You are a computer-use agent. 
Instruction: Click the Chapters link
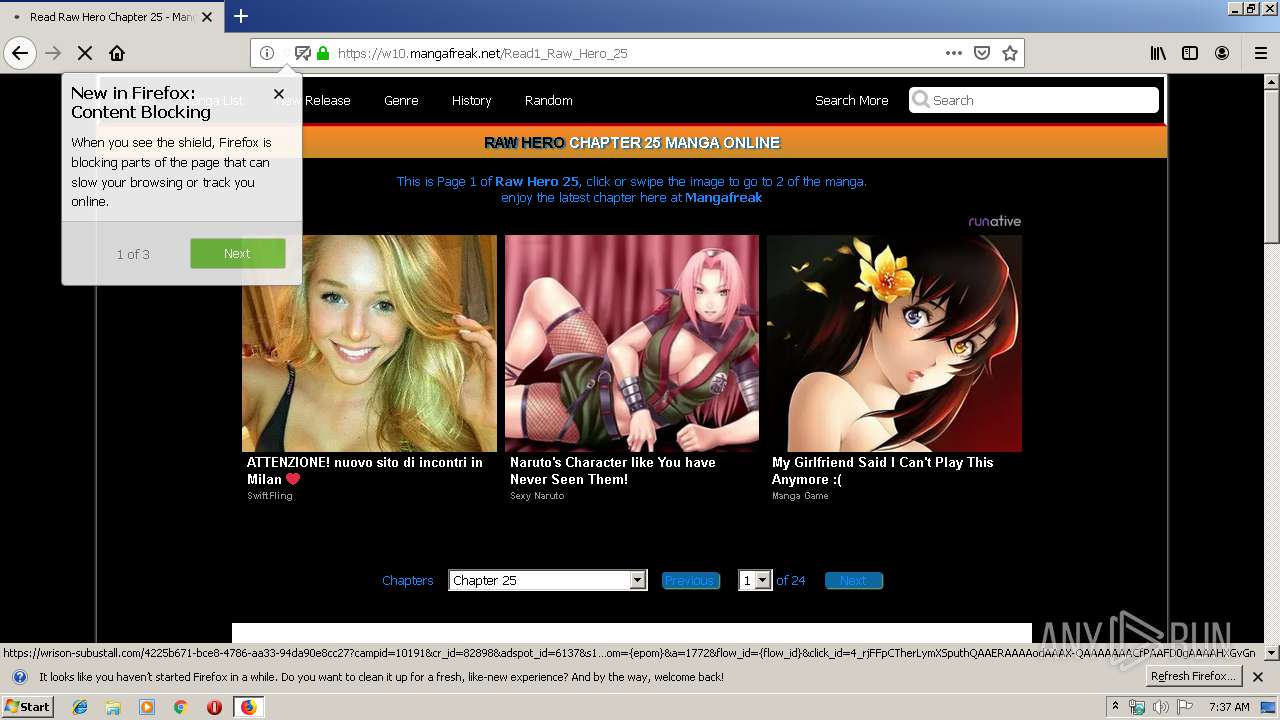tap(407, 580)
